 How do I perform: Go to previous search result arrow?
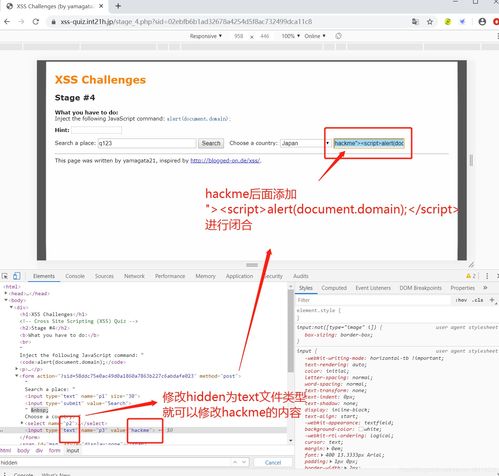[235, 462]
